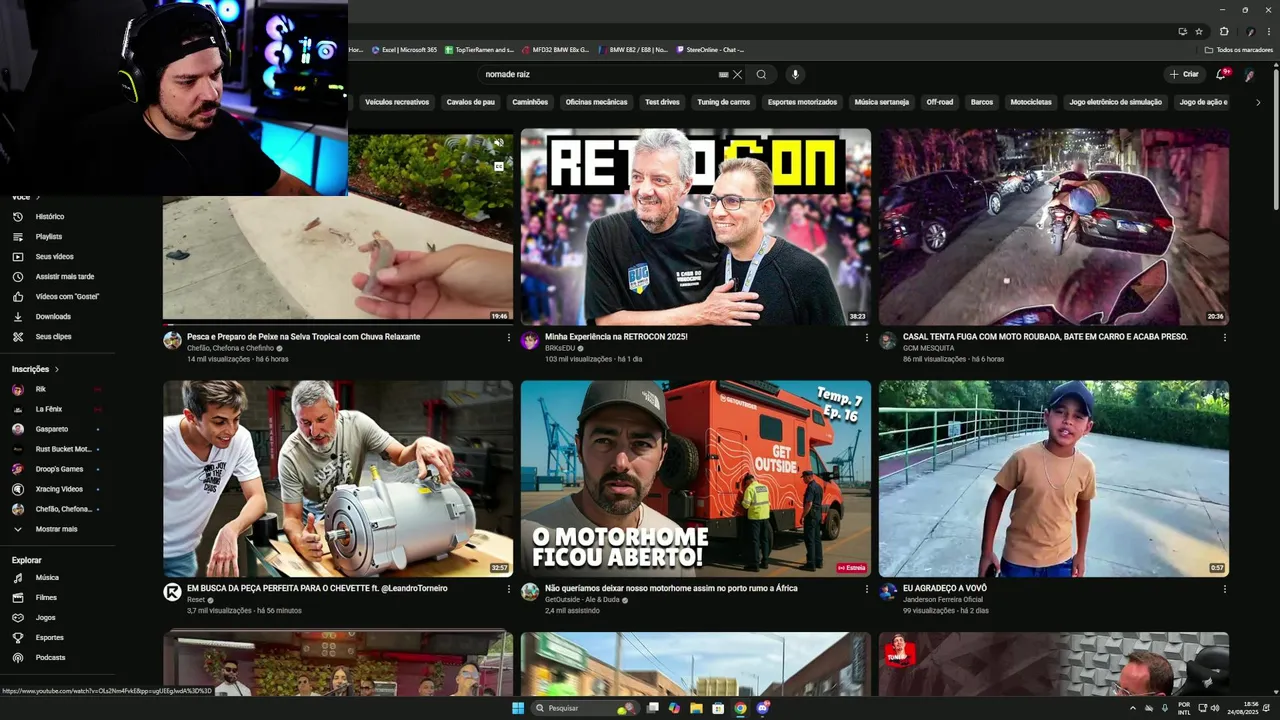Open Seus vídeos from the sidebar
The height and width of the screenshot is (720, 1280).
55,256
